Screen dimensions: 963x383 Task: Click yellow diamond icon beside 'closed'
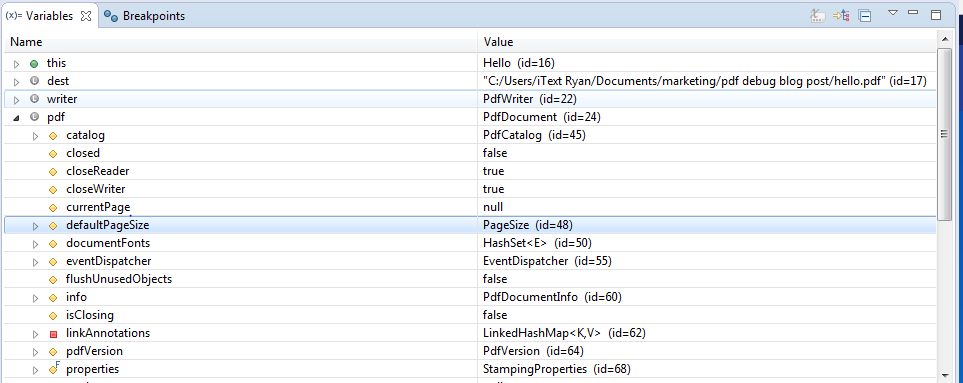[x=53, y=153]
